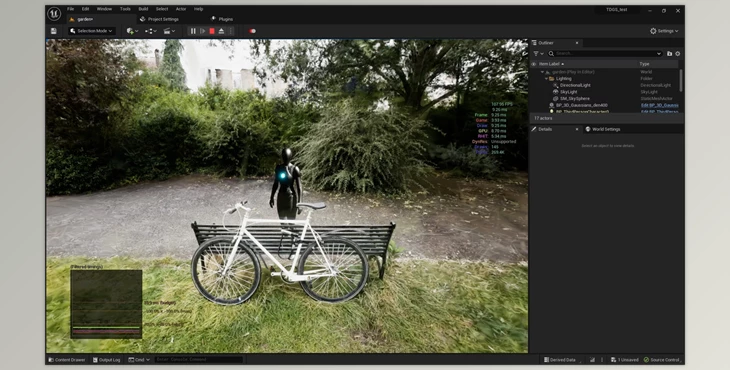Click the statistics chart icon in status bar
The image size is (730, 370).
(x=592, y=360)
